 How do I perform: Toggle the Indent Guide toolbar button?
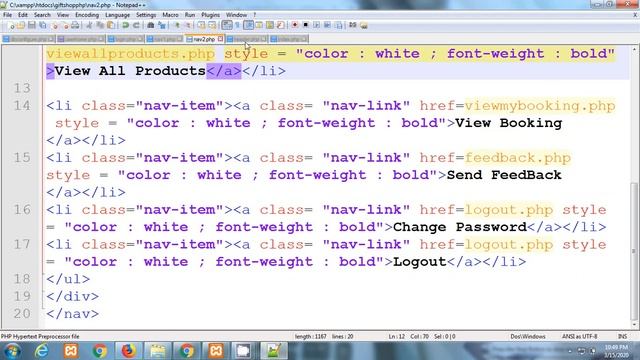point(248,25)
